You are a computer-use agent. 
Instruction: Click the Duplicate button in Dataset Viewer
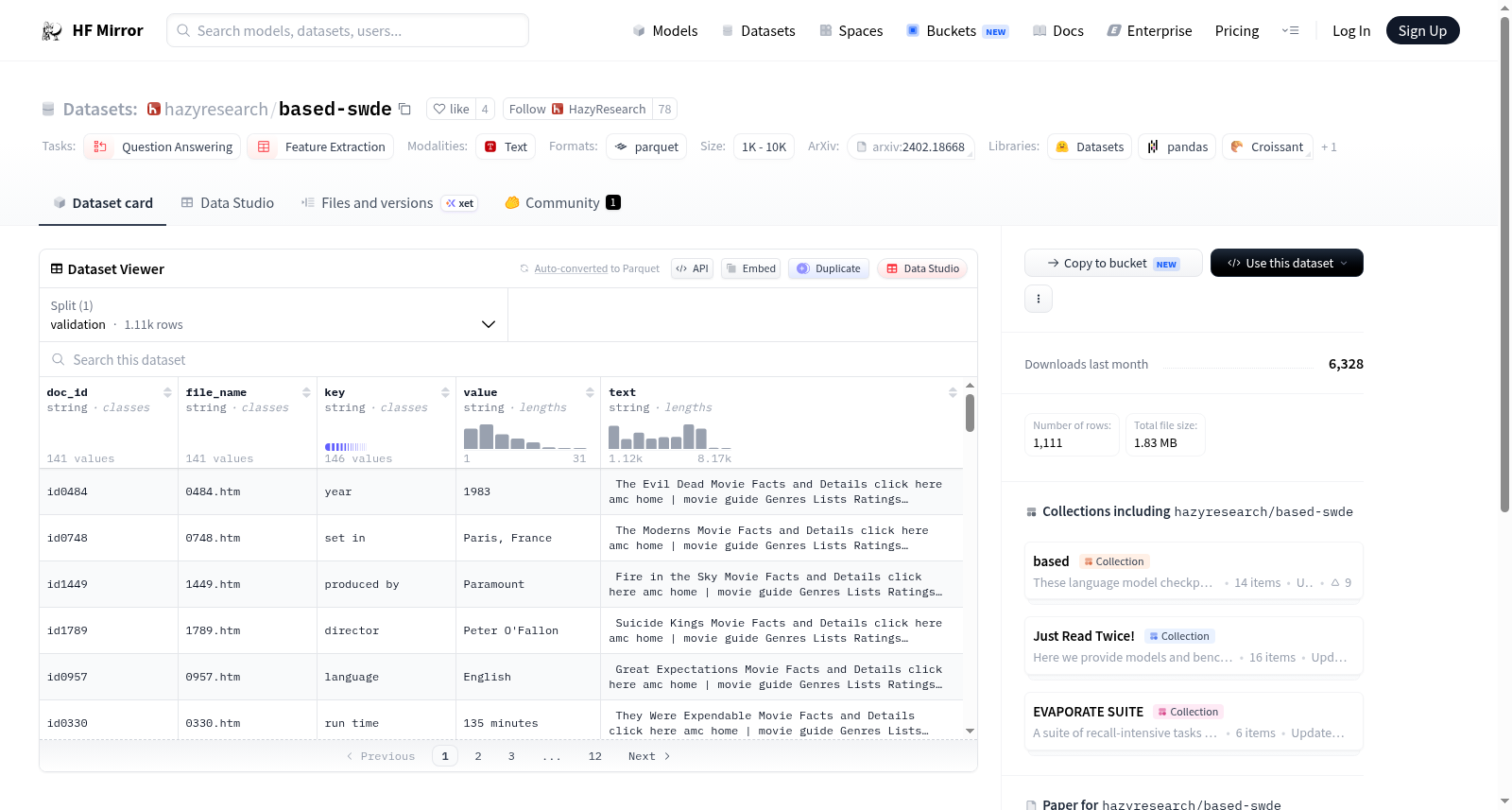(x=828, y=268)
